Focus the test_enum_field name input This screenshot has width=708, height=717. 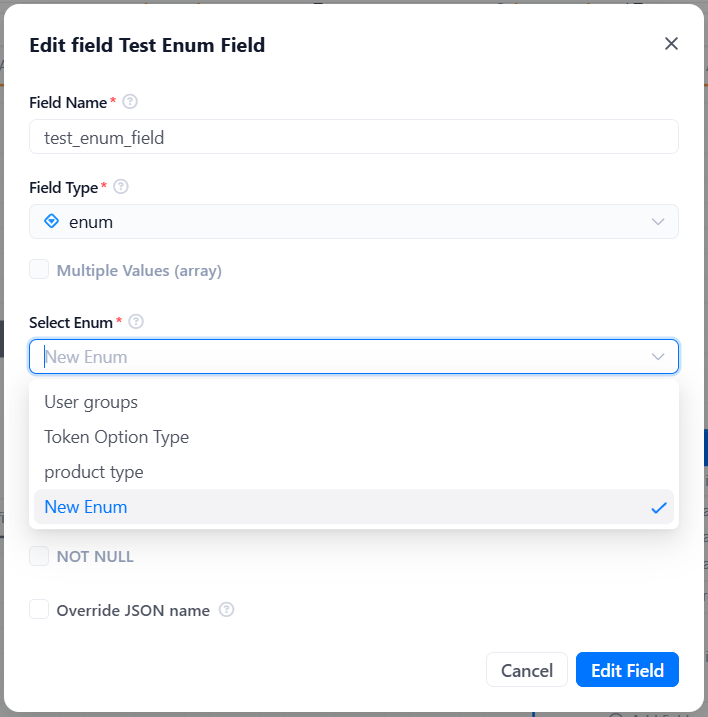pyautogui.click(x=354, y=137)
